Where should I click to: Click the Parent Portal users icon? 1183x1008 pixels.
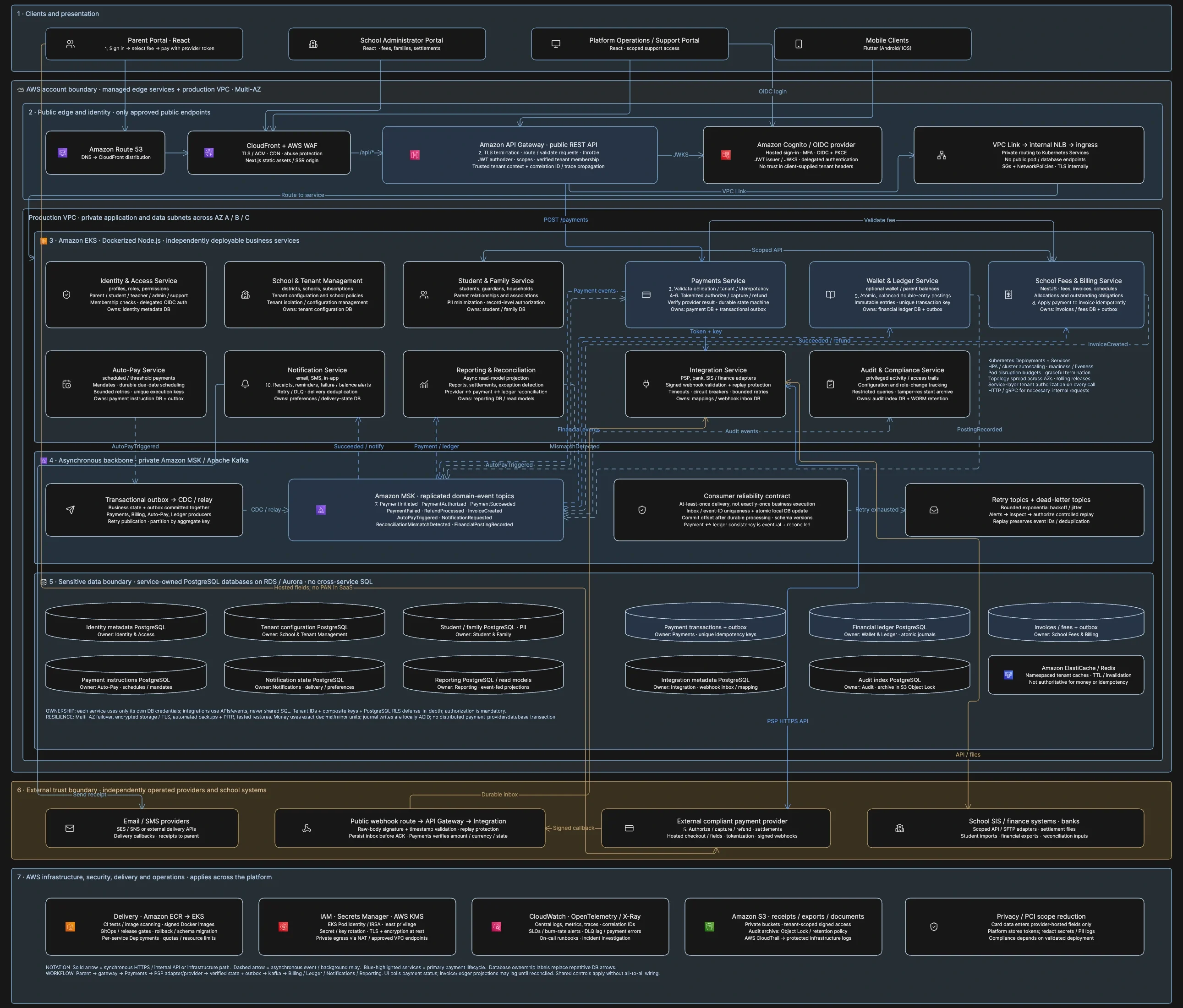click(70, 44)
